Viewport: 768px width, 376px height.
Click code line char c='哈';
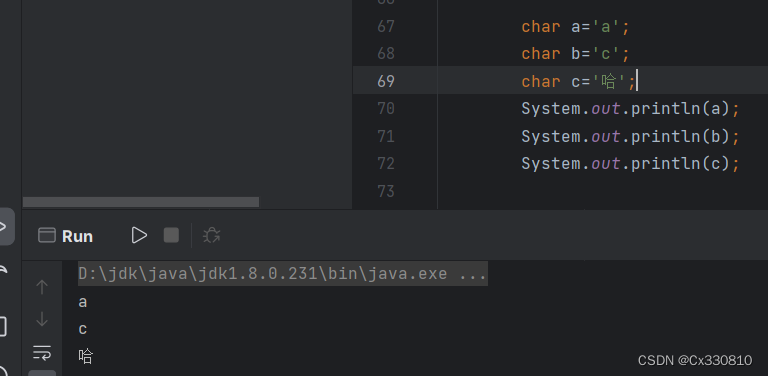pos(579,81)
